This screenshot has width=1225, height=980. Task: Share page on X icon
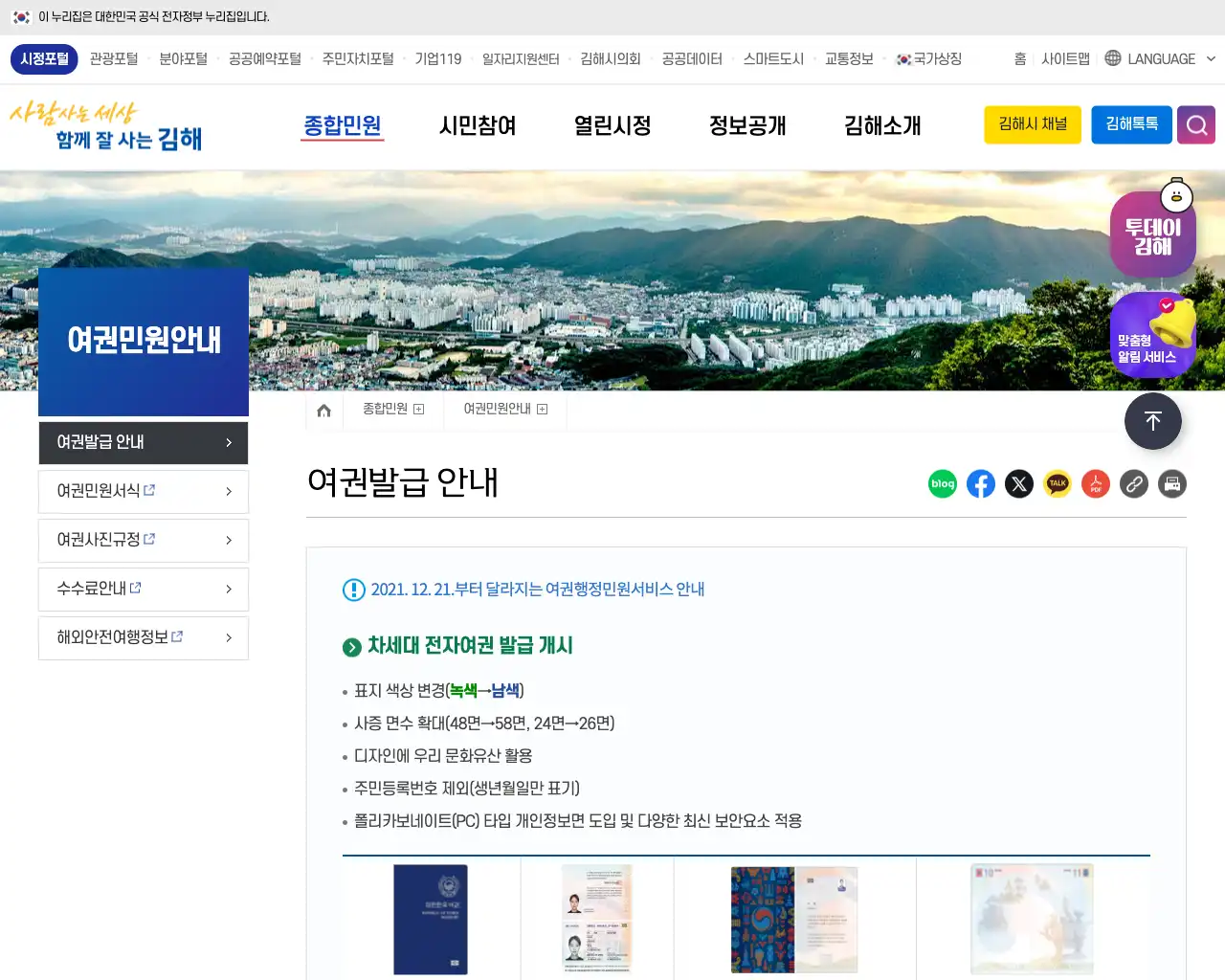pos(1019,484)
